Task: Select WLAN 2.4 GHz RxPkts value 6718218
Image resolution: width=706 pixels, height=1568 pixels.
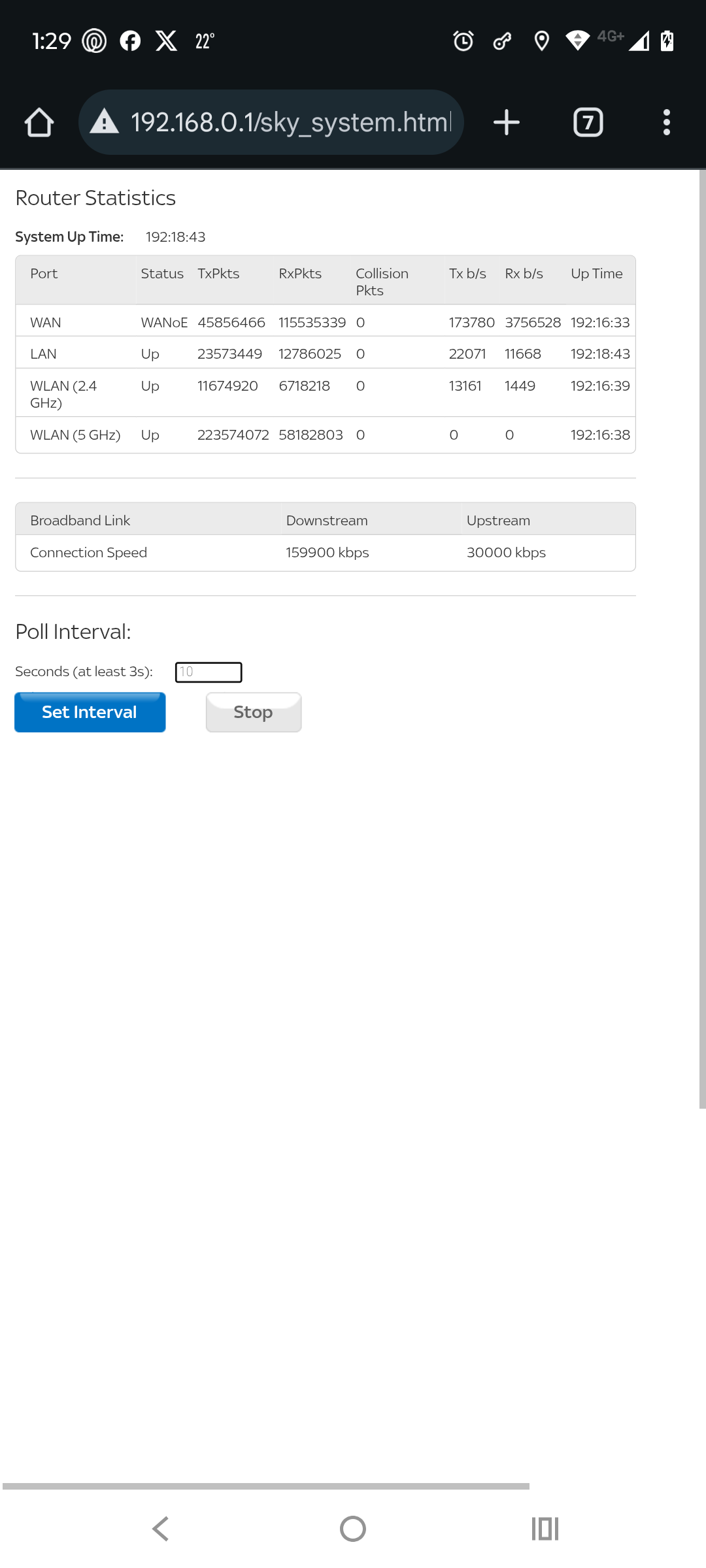Action: tap(304, 386)
